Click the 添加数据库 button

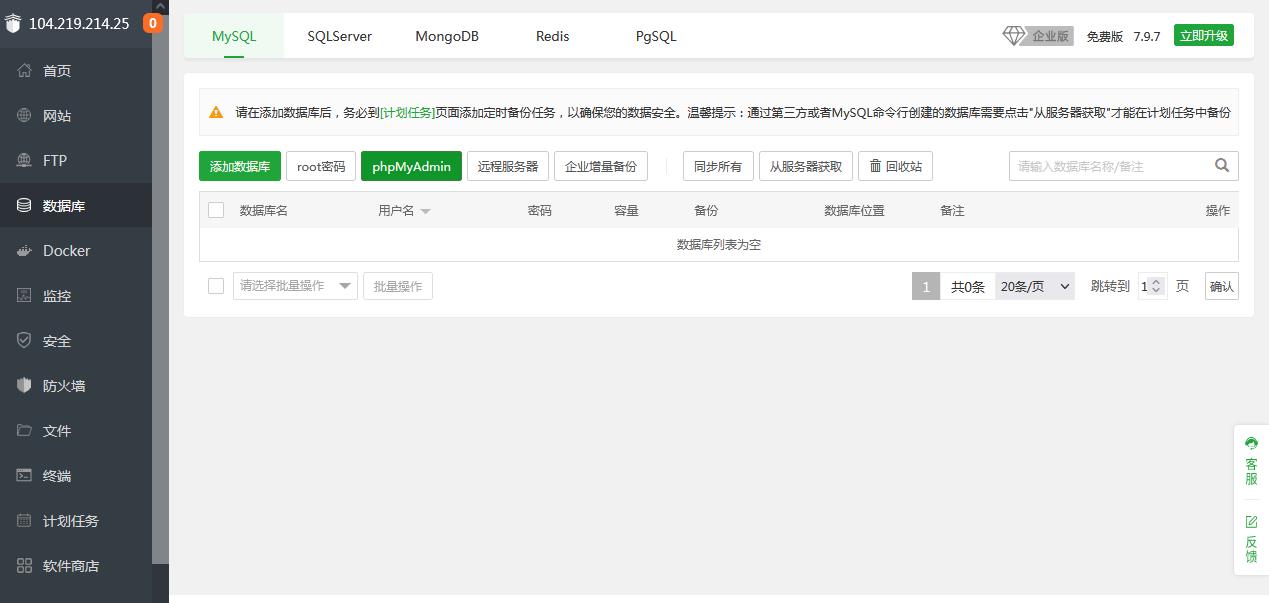(239, 165)
